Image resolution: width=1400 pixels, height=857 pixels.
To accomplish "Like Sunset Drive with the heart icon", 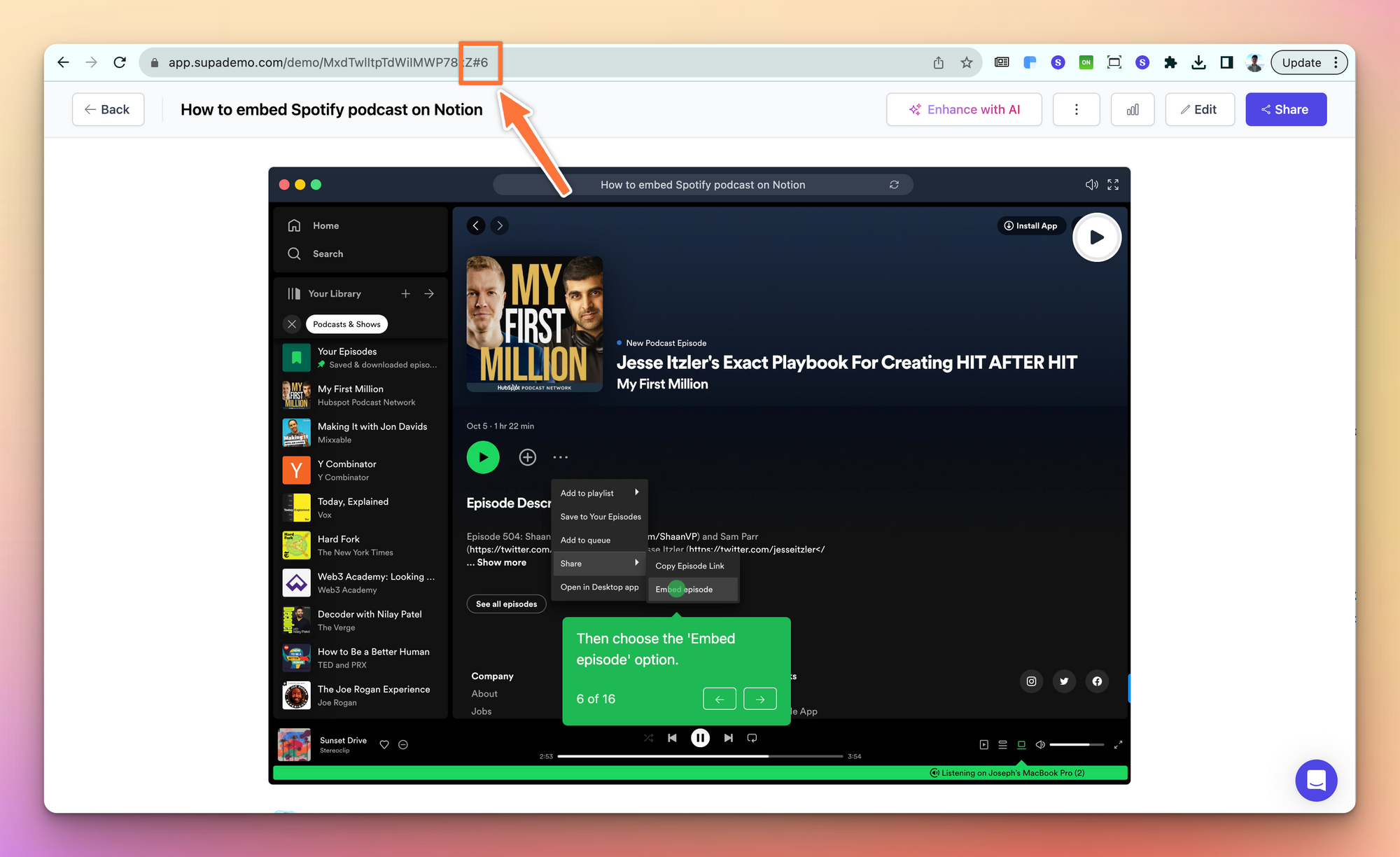I will 384,744.
